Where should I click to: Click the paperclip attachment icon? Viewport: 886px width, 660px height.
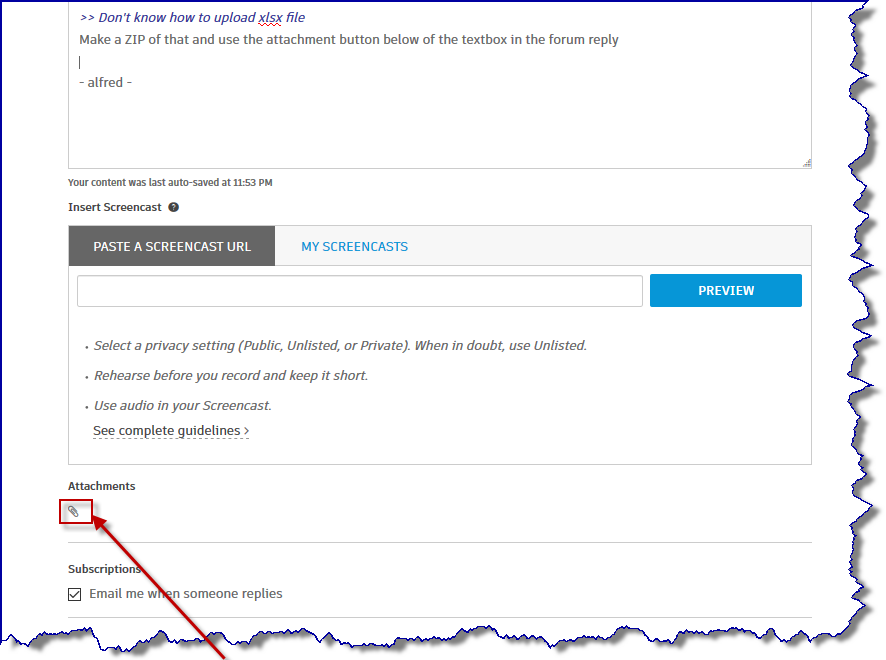click(x=73, y=511)
